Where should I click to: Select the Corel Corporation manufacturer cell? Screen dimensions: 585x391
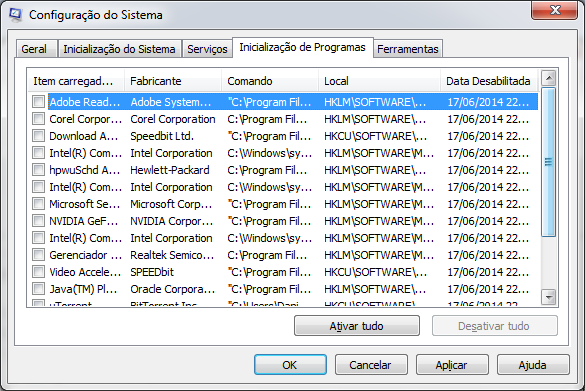173,119
